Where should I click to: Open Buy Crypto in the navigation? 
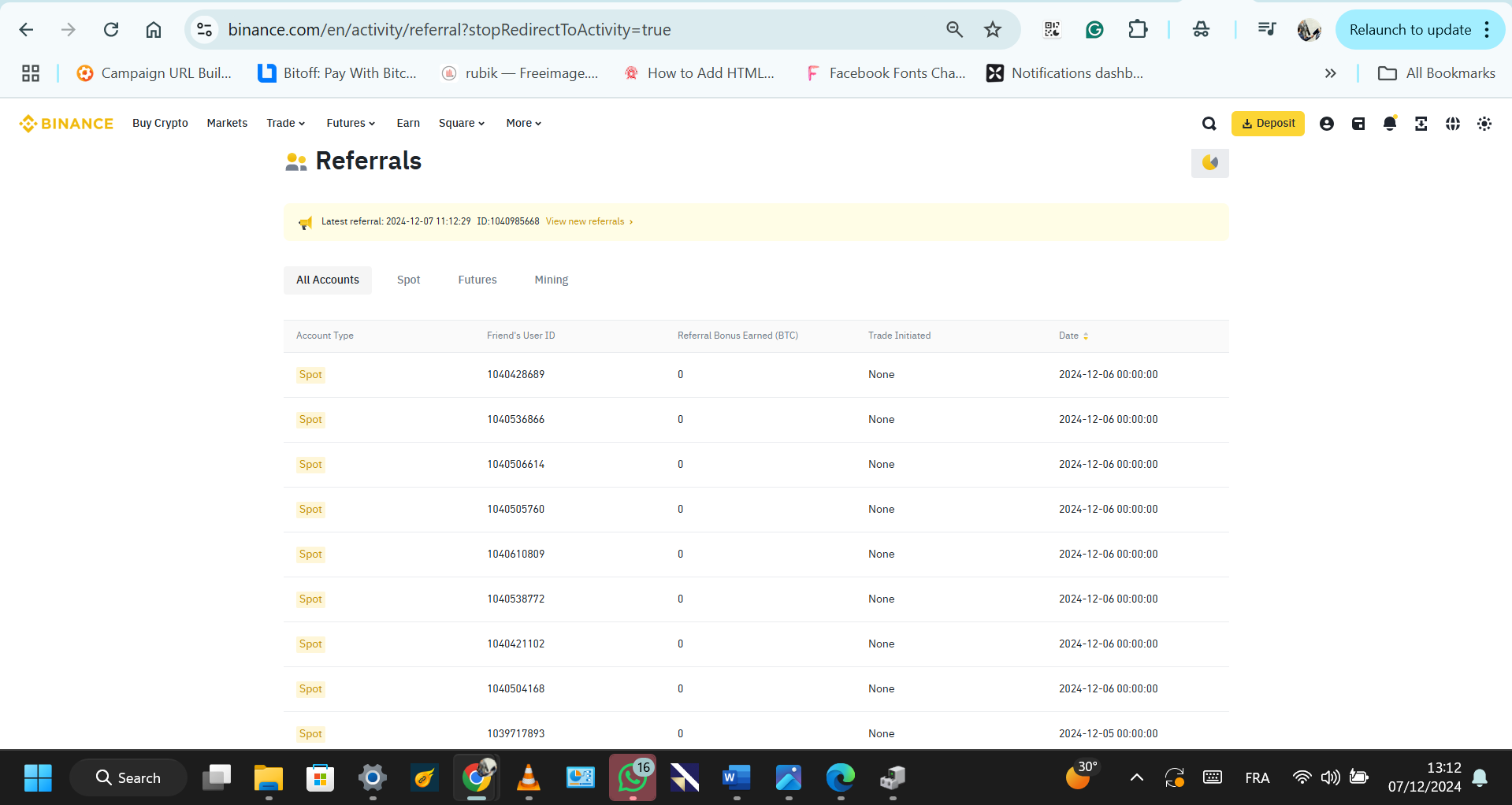click(x=160, y=124)
